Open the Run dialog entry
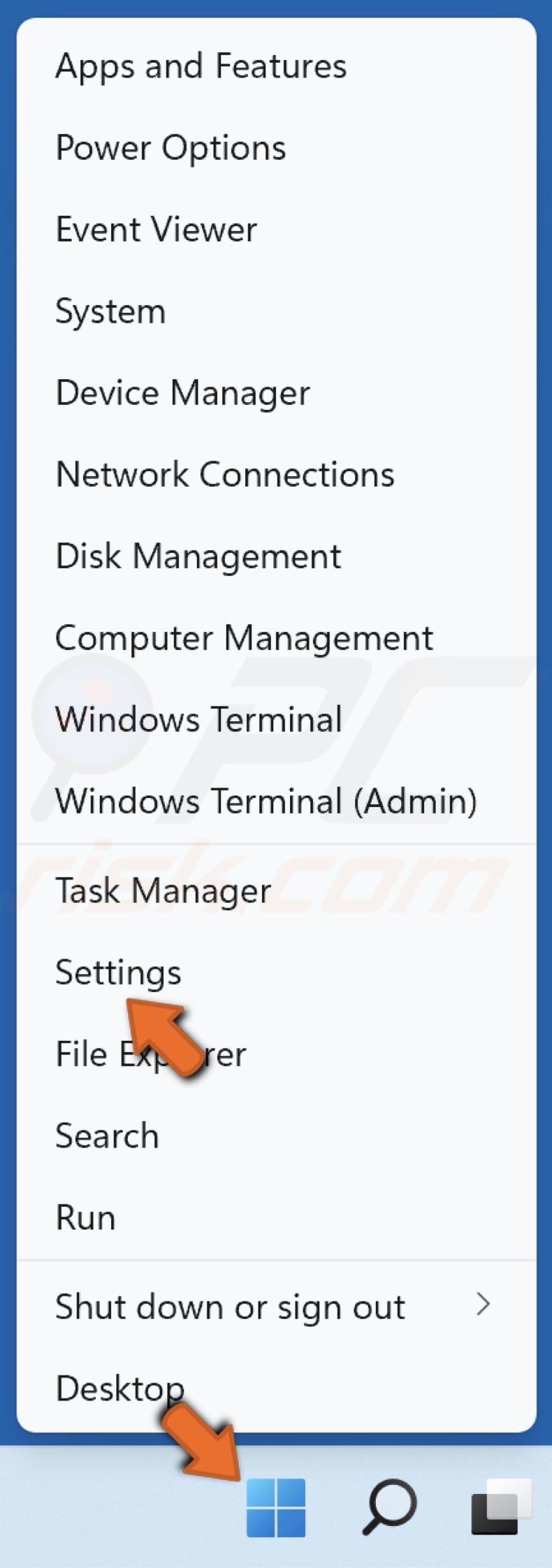The image size is (552, 1568). pyautogui.click(x=85, y=1217)
